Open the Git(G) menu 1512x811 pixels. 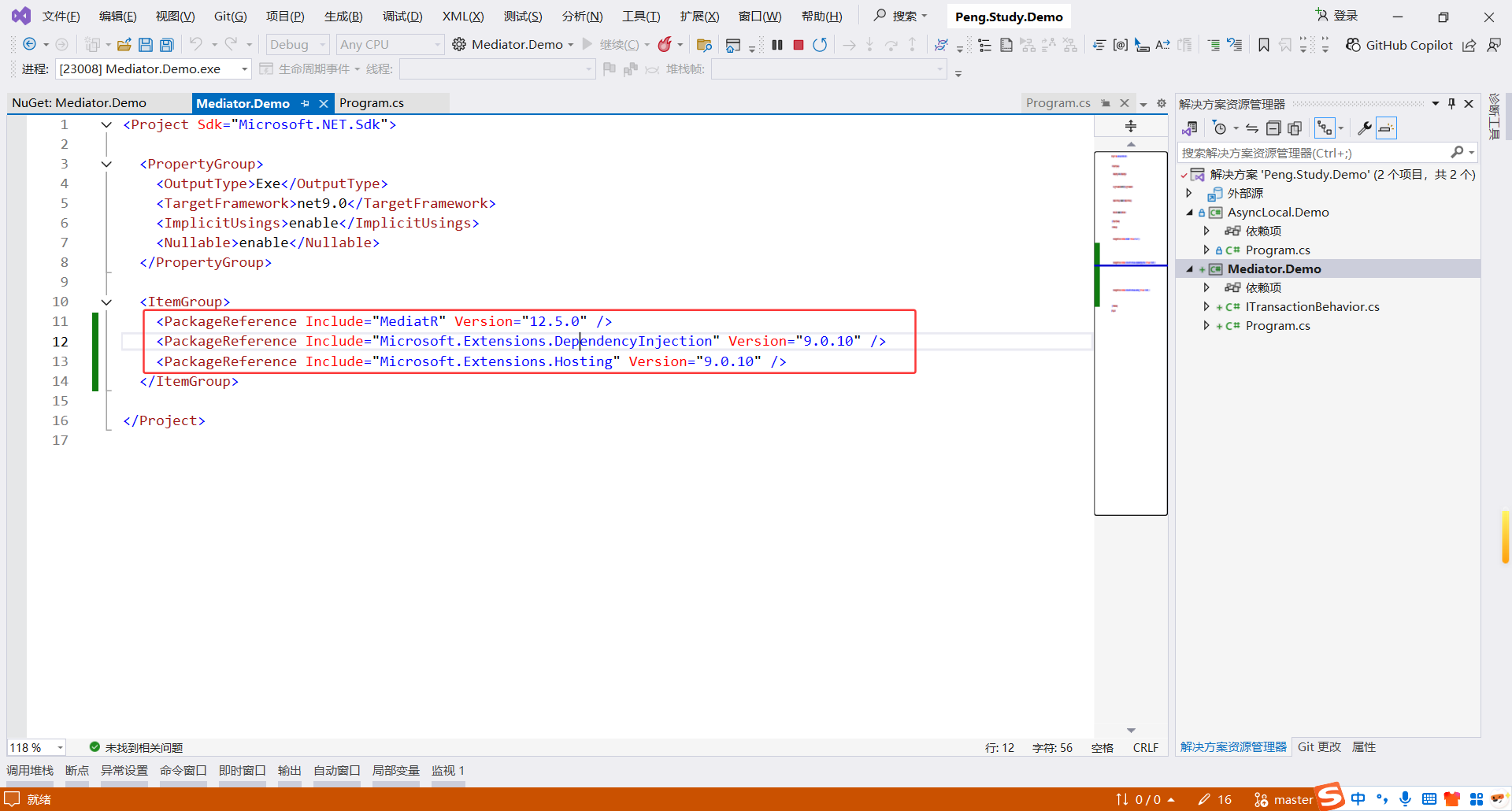point(230,16)
